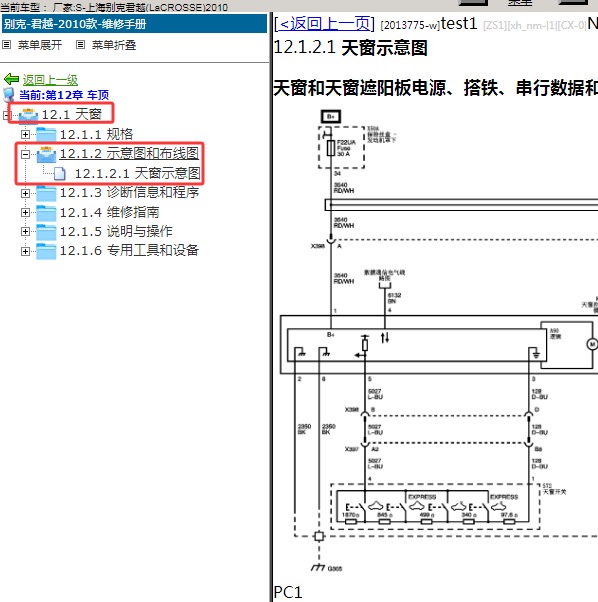598x602 pixels.
Task: Select the 12.1.2 示意图和布线图 tree item
Action: click(x=129, y=154)
